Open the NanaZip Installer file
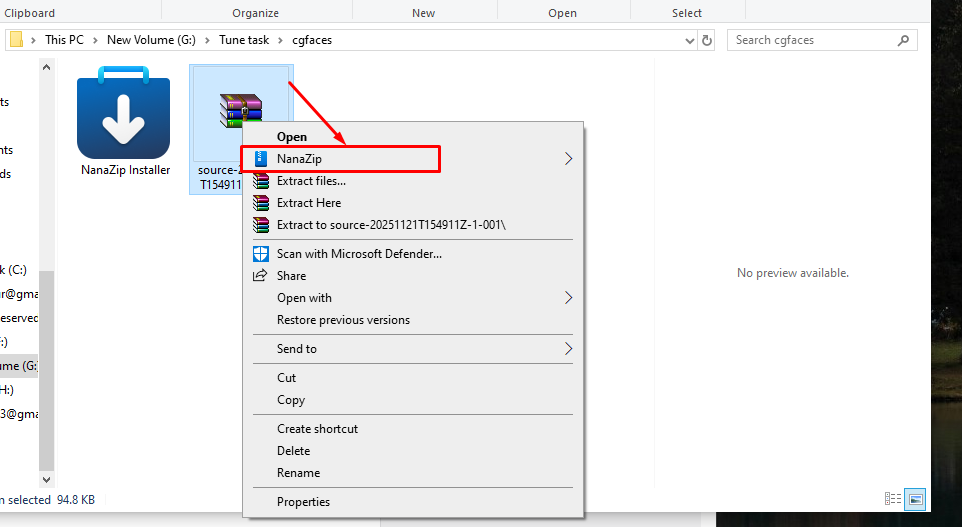962x527 pixels. 123,121
